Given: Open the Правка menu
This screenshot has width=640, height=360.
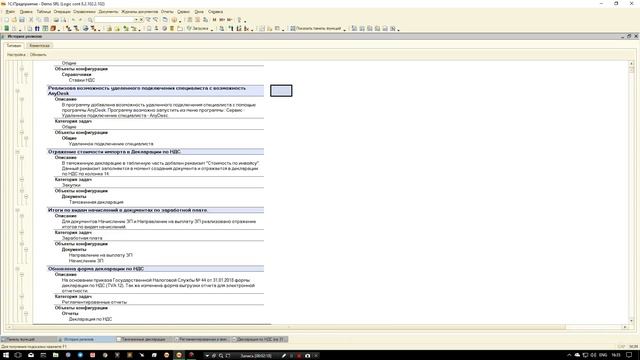Looking at the screenshot, I should coord(26,12).
